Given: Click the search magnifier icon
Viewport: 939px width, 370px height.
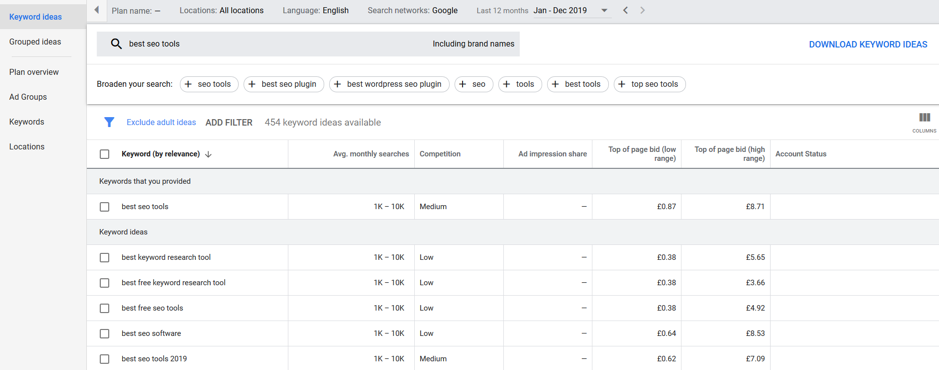Looking at the screenshot, I should 116,44.
